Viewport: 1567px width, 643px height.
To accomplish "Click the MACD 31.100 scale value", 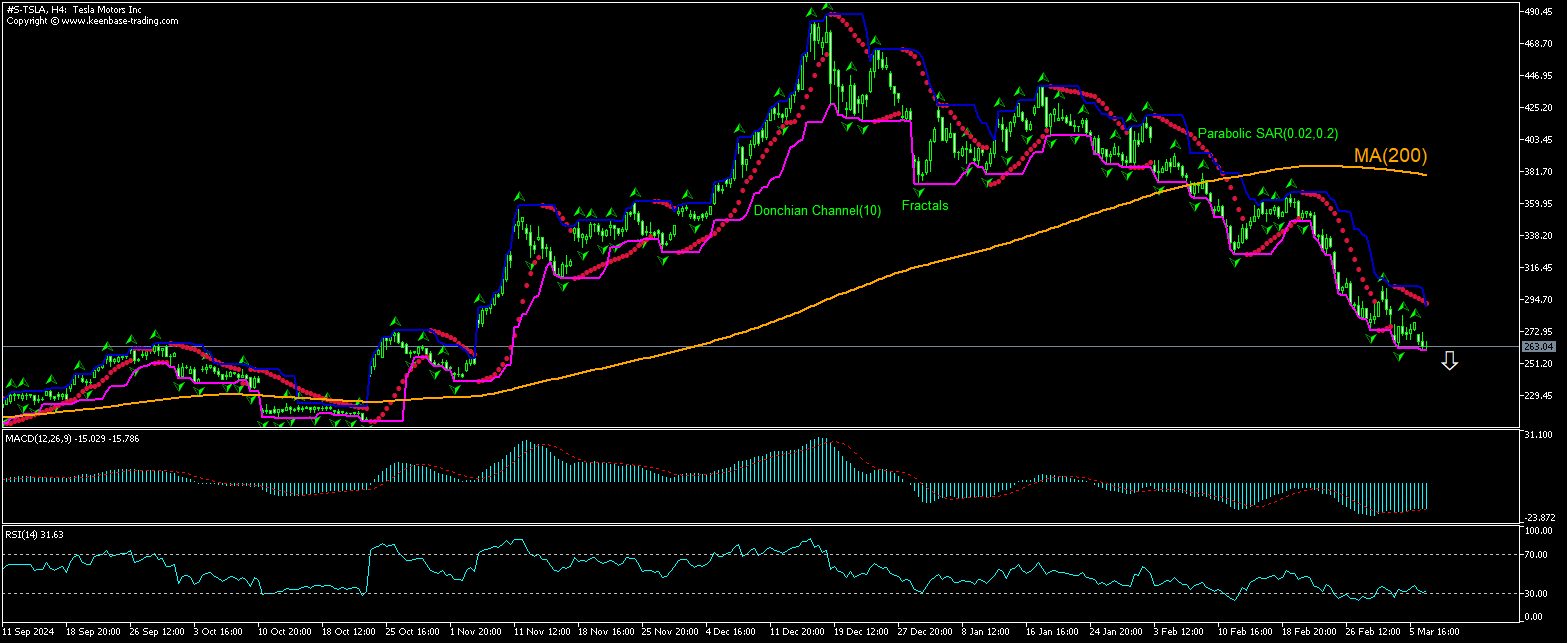I will click(1538, 435).
